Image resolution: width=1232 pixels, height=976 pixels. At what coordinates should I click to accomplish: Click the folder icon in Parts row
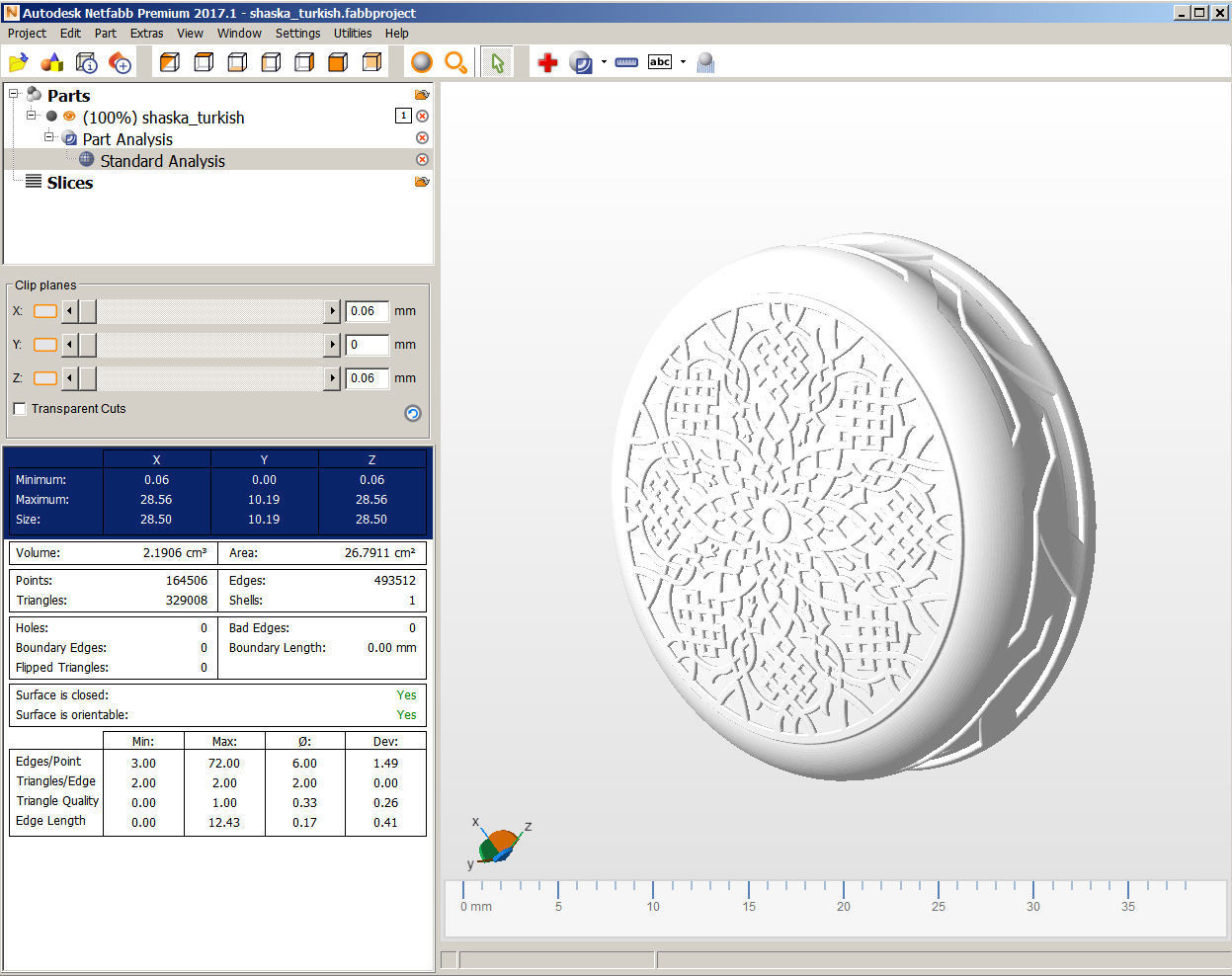click(x=422, y=95)
